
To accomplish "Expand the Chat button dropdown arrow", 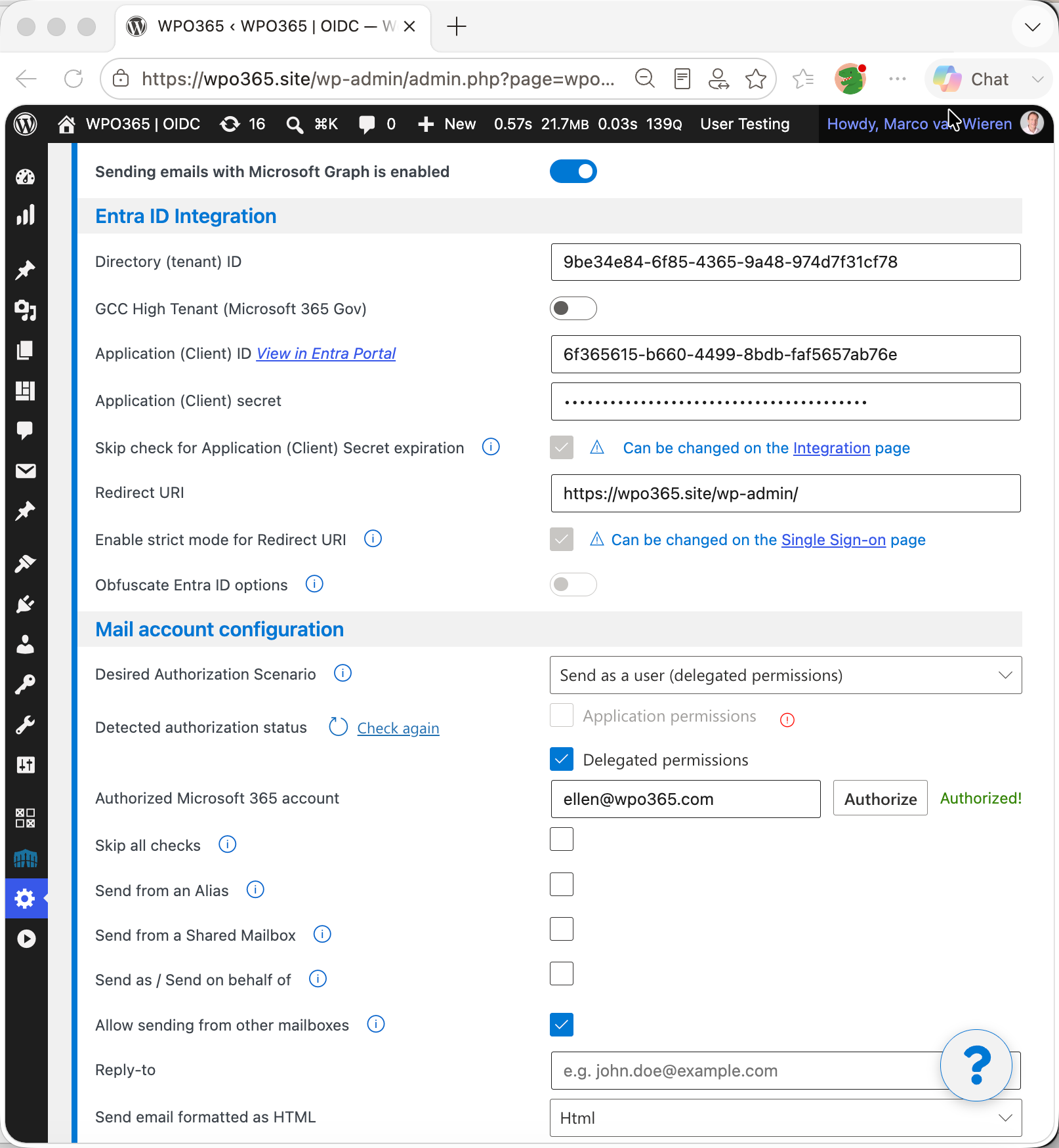I will click(x=1037, y=79).
